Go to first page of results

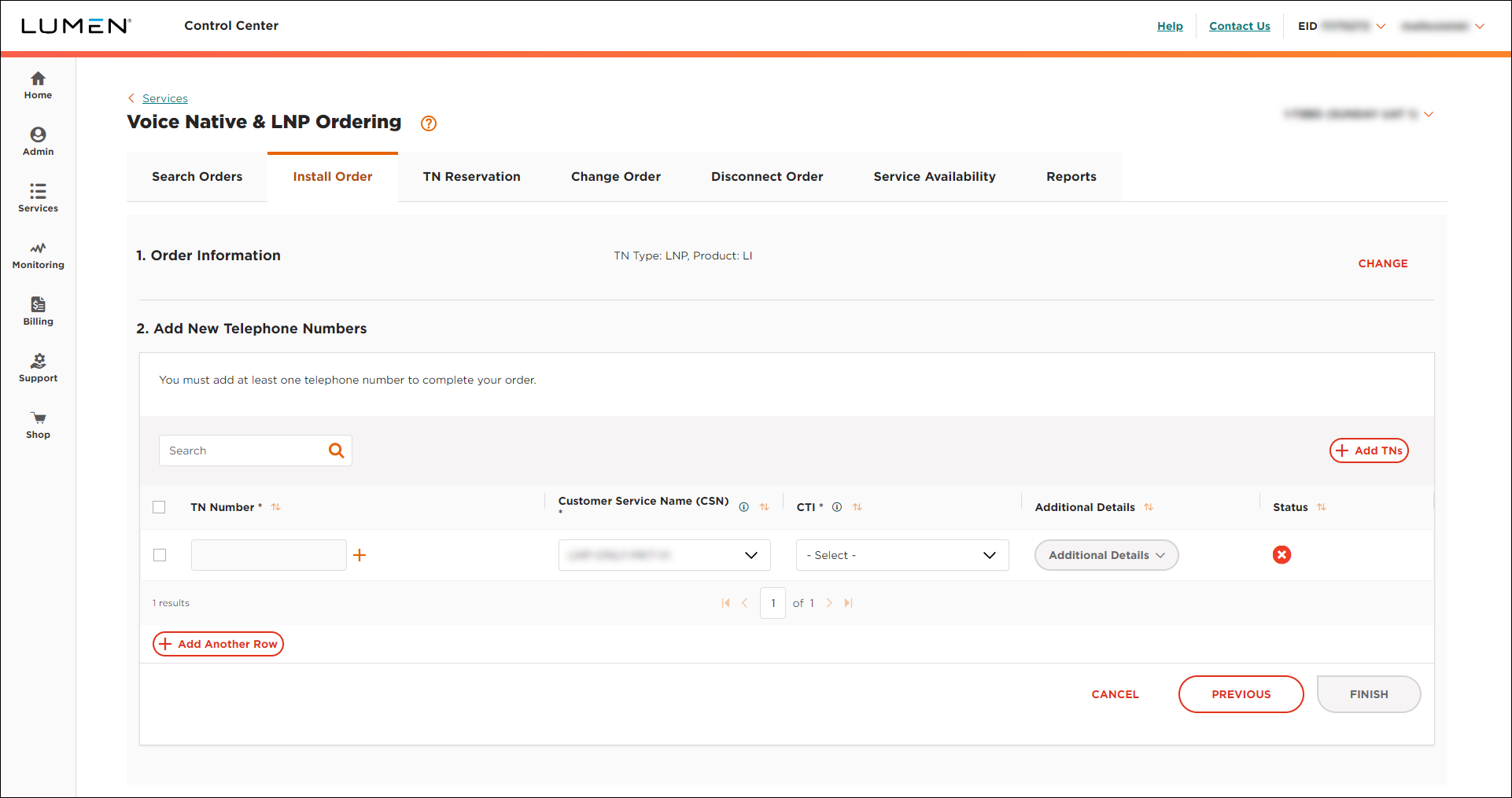coord(725,603)
